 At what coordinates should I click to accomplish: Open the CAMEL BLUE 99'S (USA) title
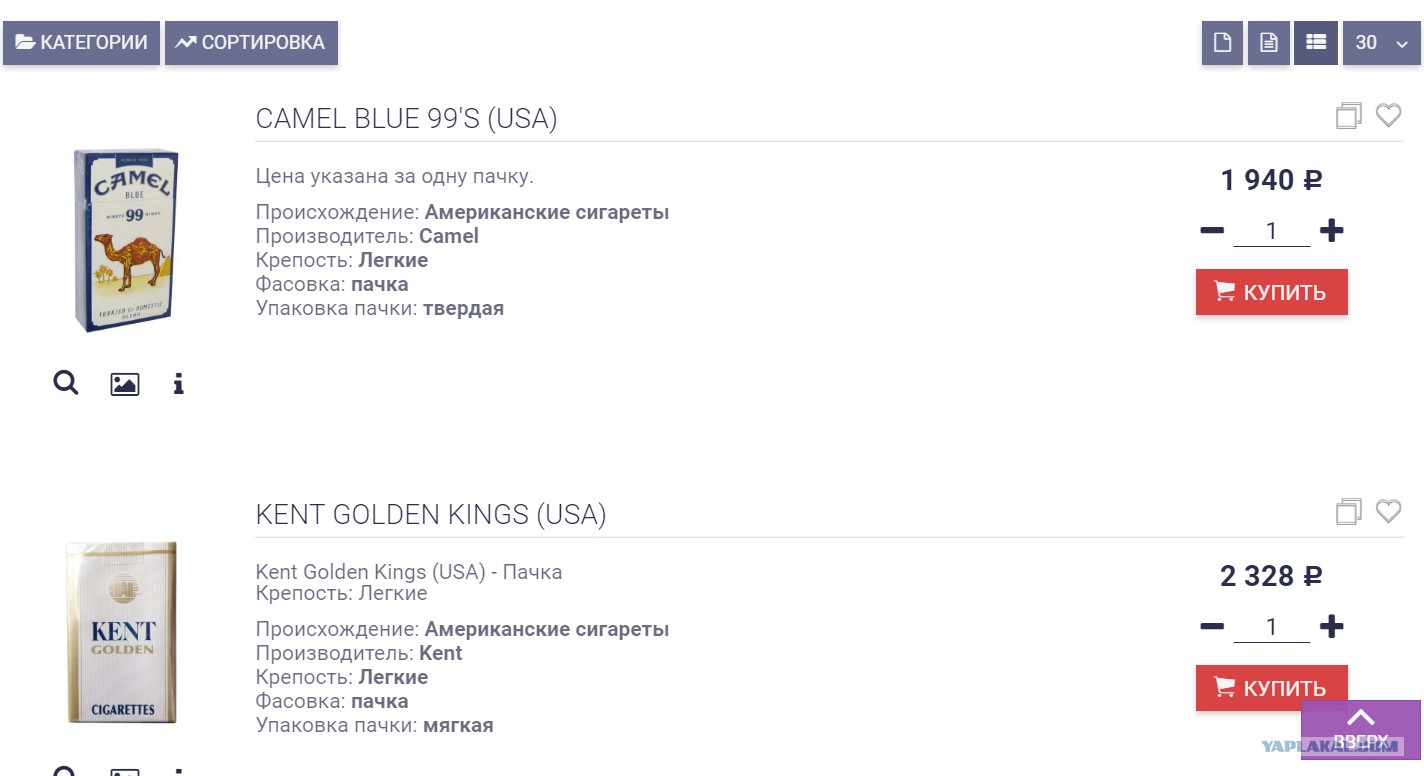(406, 119)
